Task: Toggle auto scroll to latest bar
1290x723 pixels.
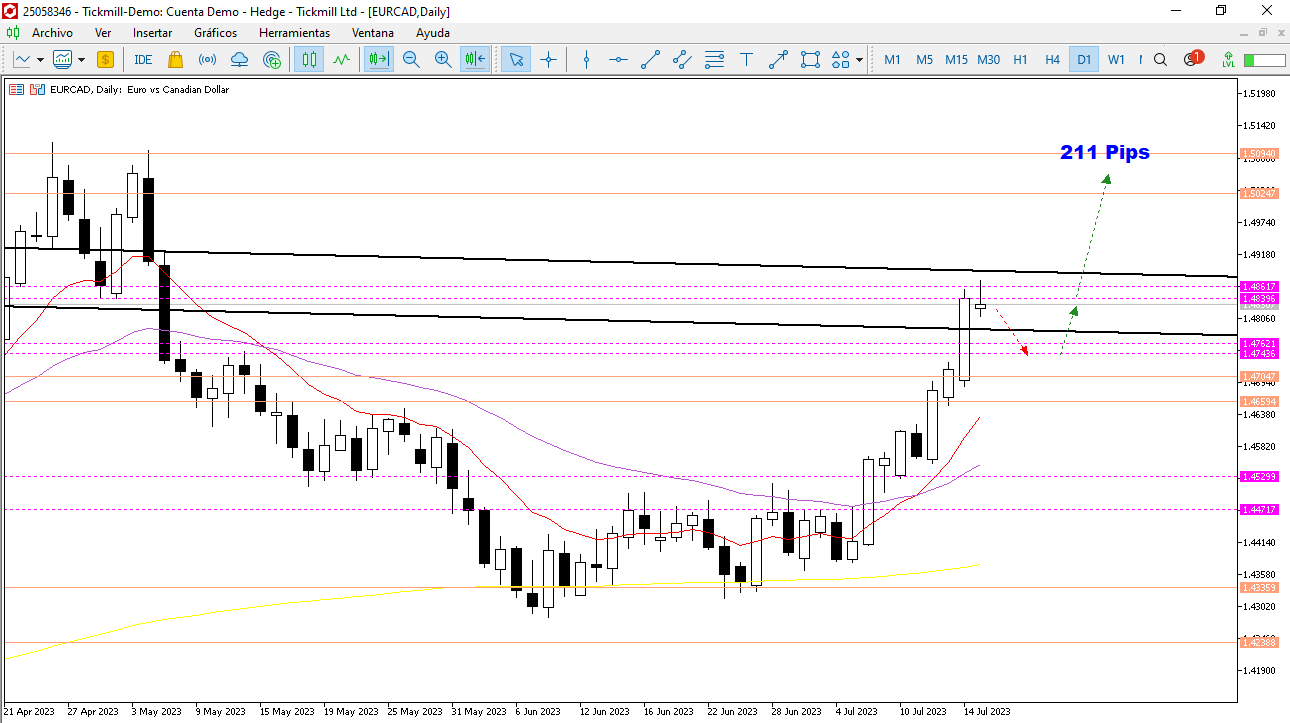Action: [x=475, y=59]
